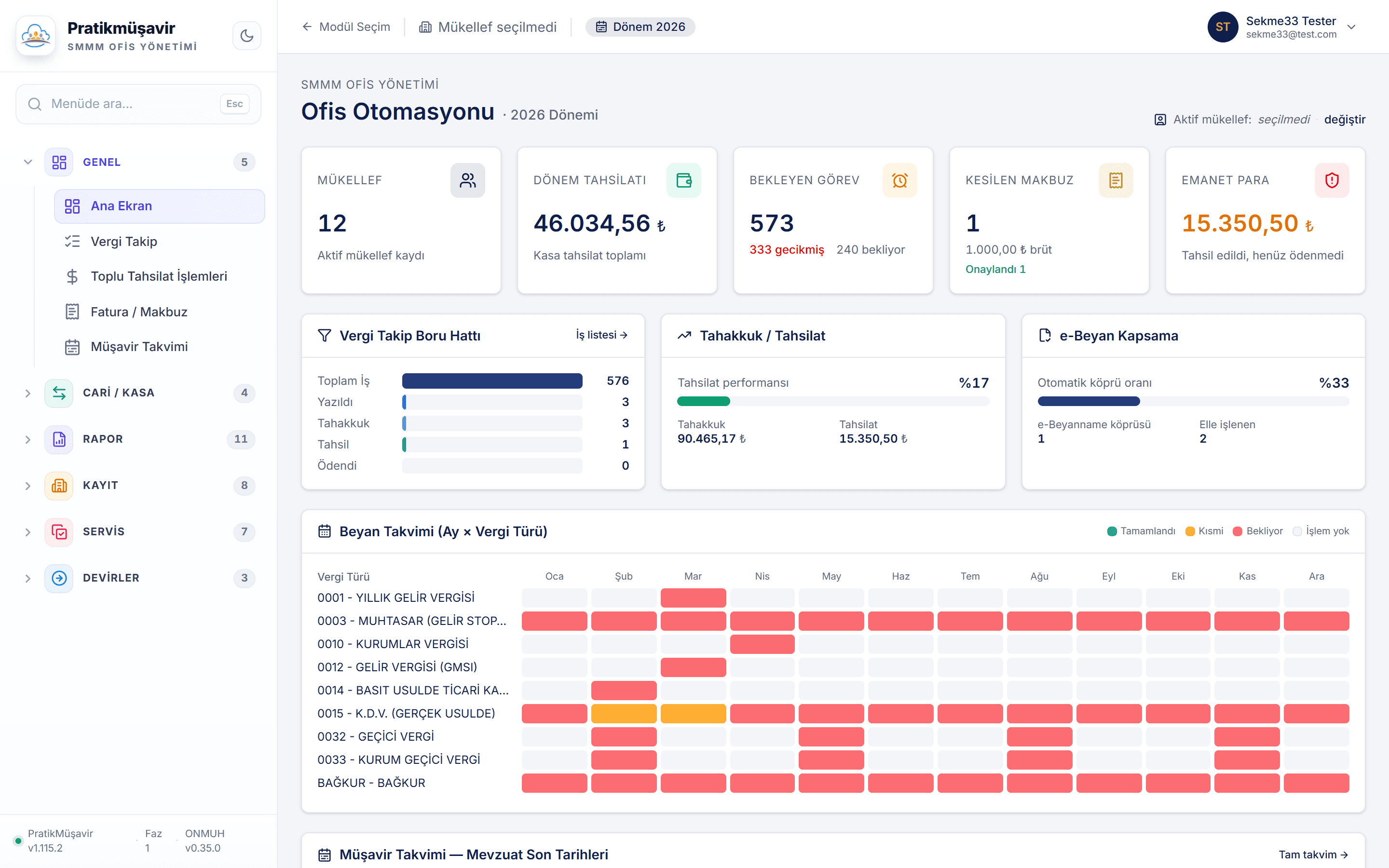Click değiştir to change active mükellef
The height and width of the screenshot is (868, 1389).
coord(1344,120)
